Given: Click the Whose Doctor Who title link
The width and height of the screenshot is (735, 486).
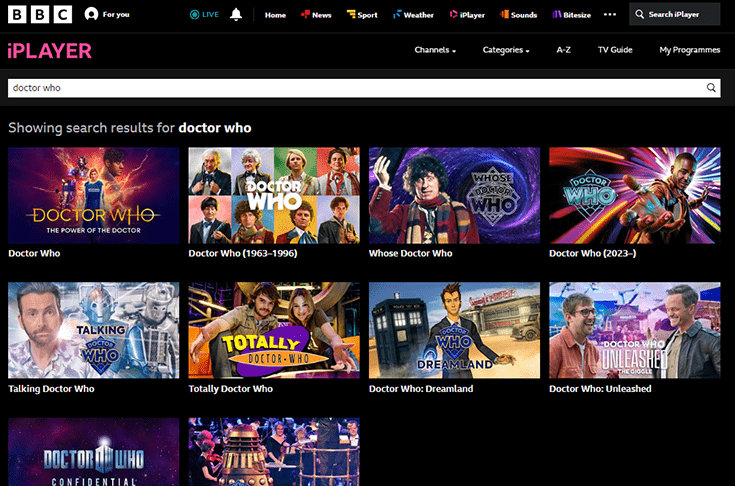Looking at the screenshot, I should click(x=411, y=253).
